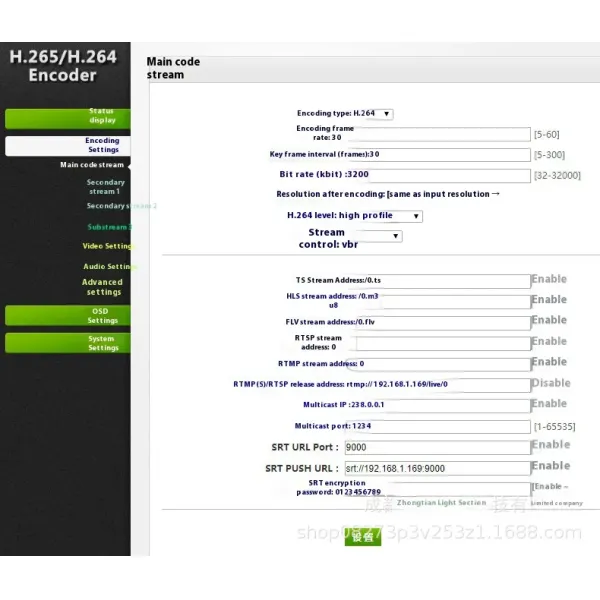Open Video Settings in sidebar

[x=108, y=246]
